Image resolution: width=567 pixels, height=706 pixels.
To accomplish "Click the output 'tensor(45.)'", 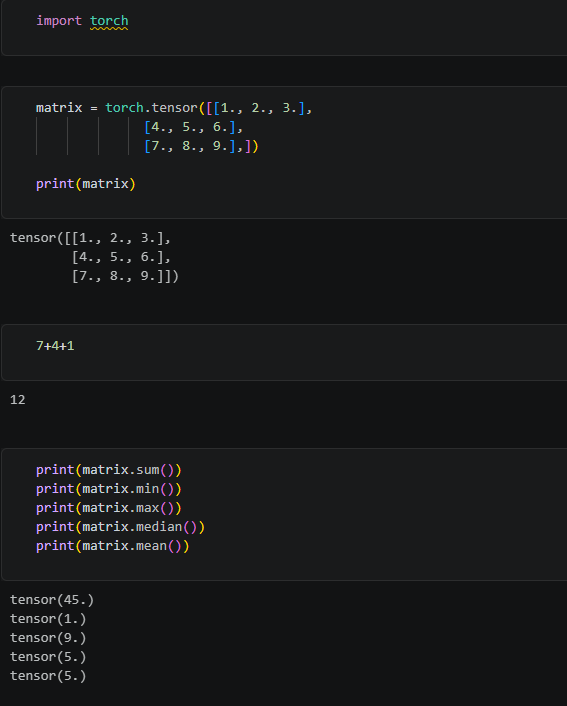I will (x=52, y=600).
